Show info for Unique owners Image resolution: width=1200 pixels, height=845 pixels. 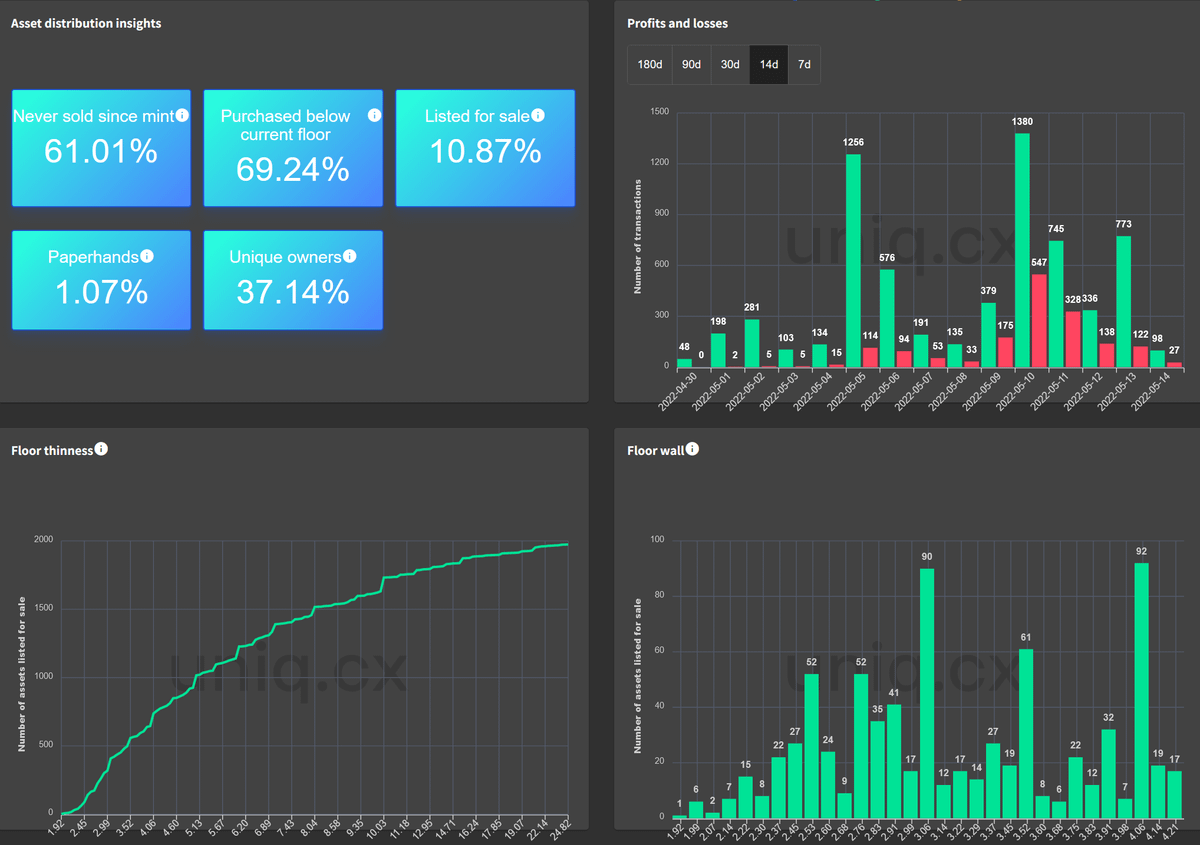pyautogui.click(x=349, y=257)
